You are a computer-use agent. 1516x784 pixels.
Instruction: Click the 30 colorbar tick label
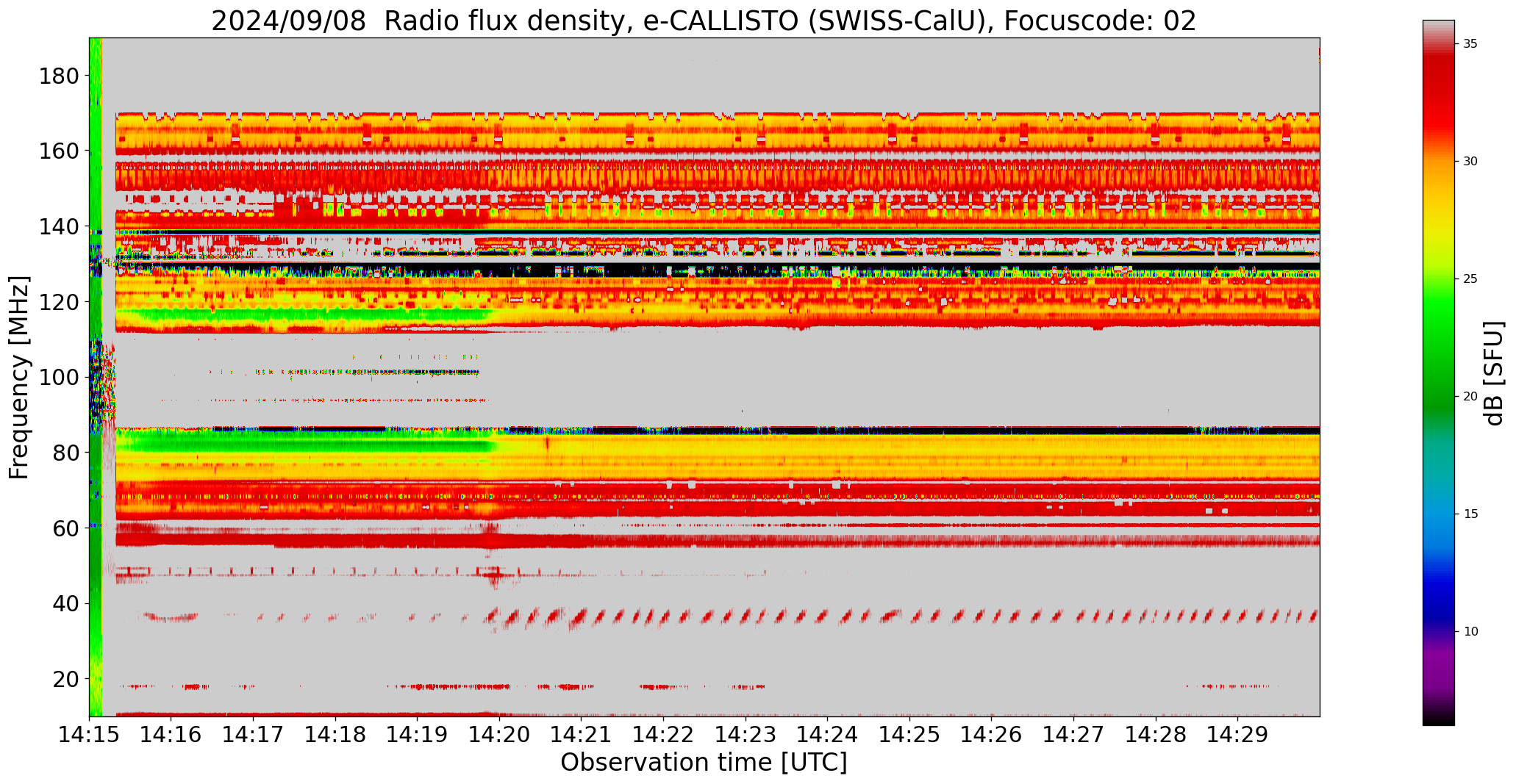pyautogui.click(x=1470, y=161)
